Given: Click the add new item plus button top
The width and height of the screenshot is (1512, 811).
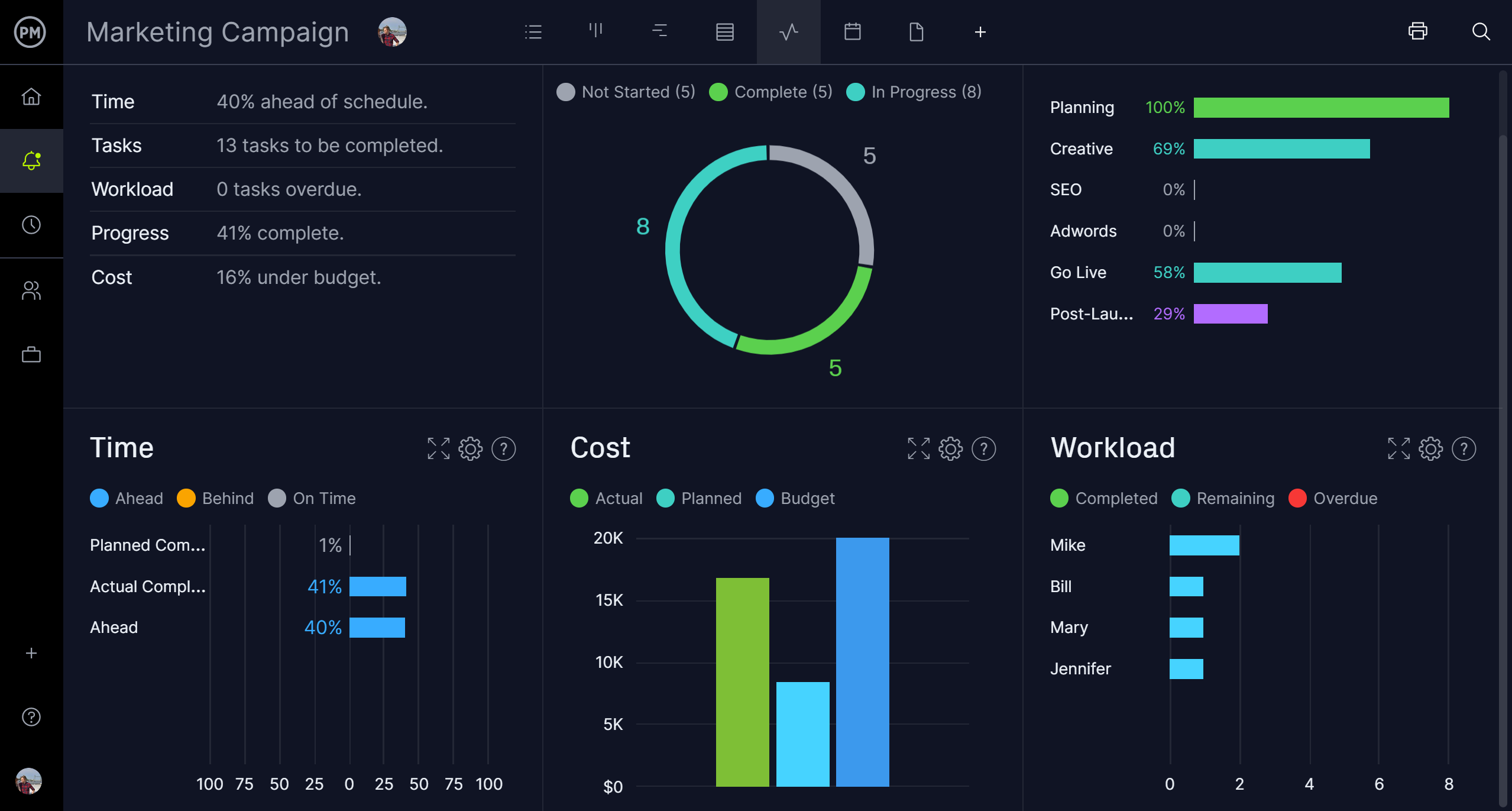Looking at the screenshot, I should pos(979,32).
